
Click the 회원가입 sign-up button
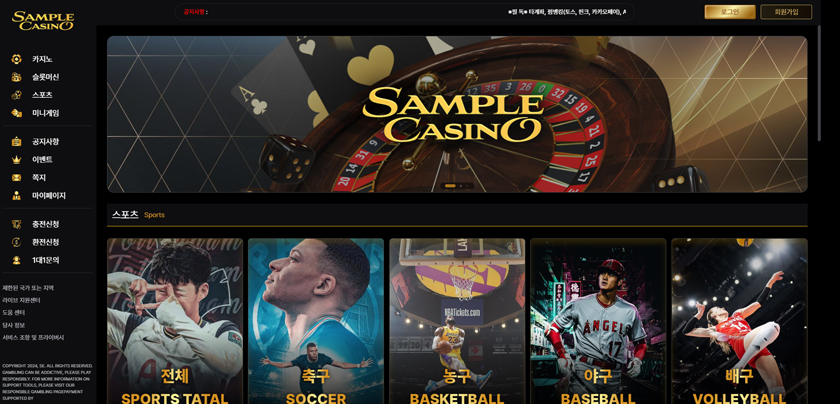tap(786, 12)
